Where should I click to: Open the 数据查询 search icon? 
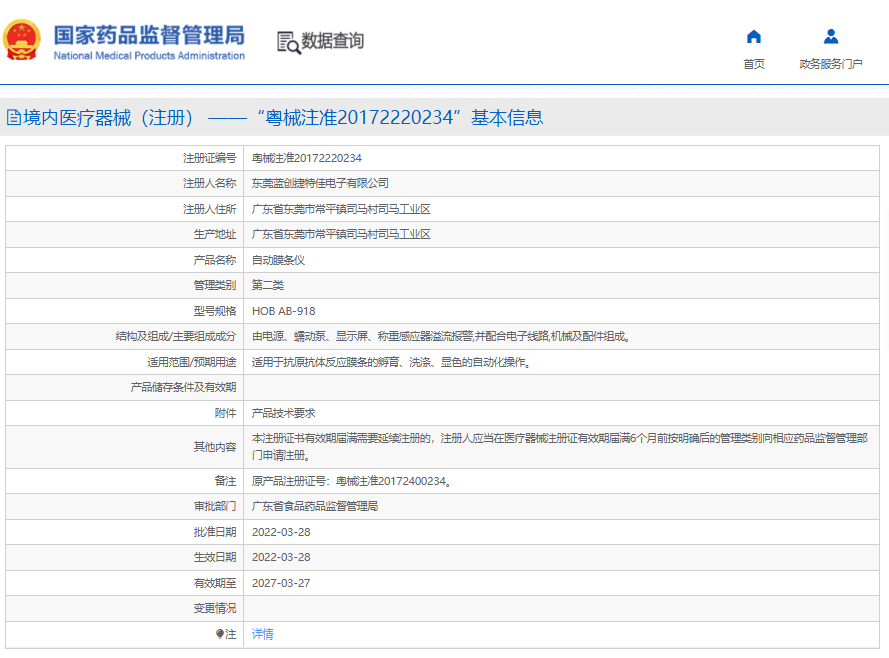pyautogui.click(x=289, y=43)
